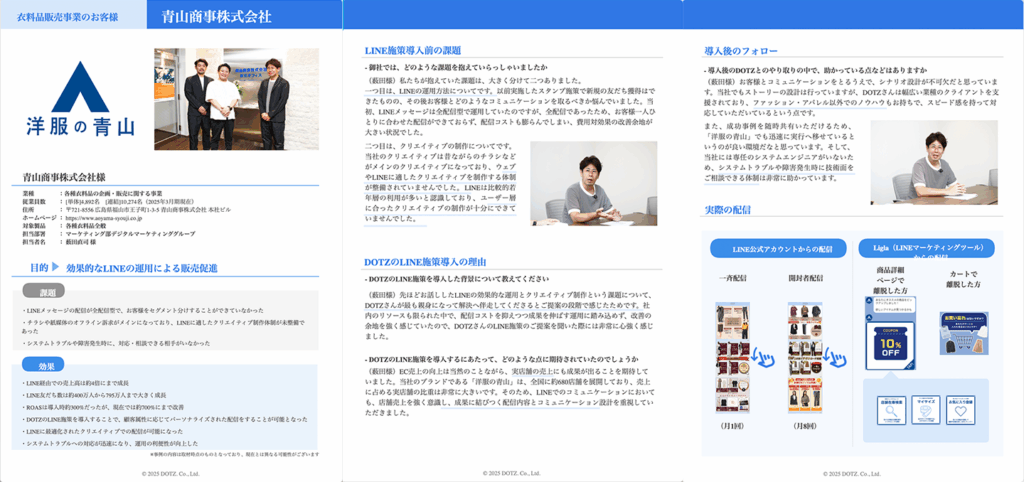
Task: Click the interview photo on the right page
Action: pyautogui.click(x=933, y=162)
